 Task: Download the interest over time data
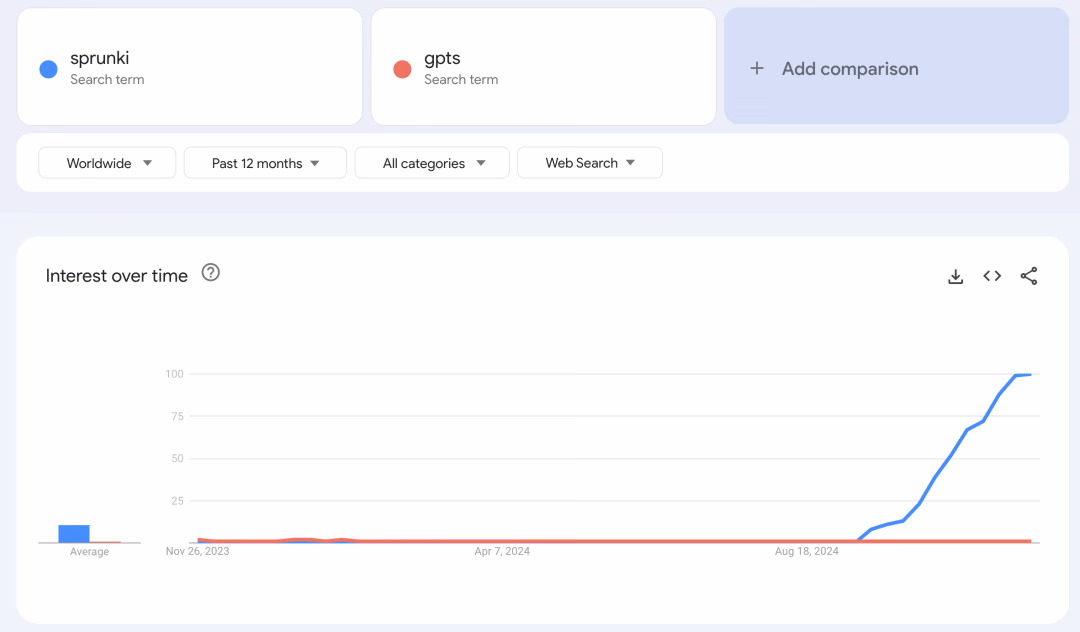click(x=955, y=277)
